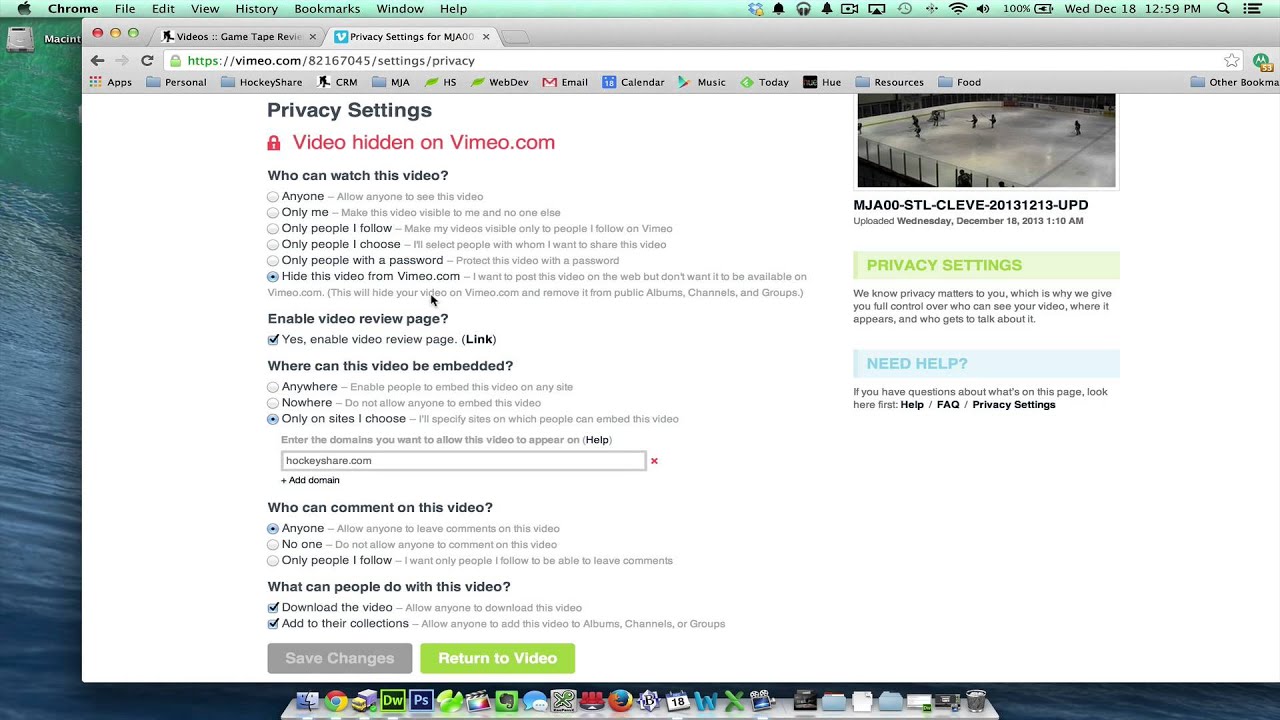The height and width of the screenshot is (720, 1280).
Task: Click the hockeyshare.com domain input field
Action: 463,461
